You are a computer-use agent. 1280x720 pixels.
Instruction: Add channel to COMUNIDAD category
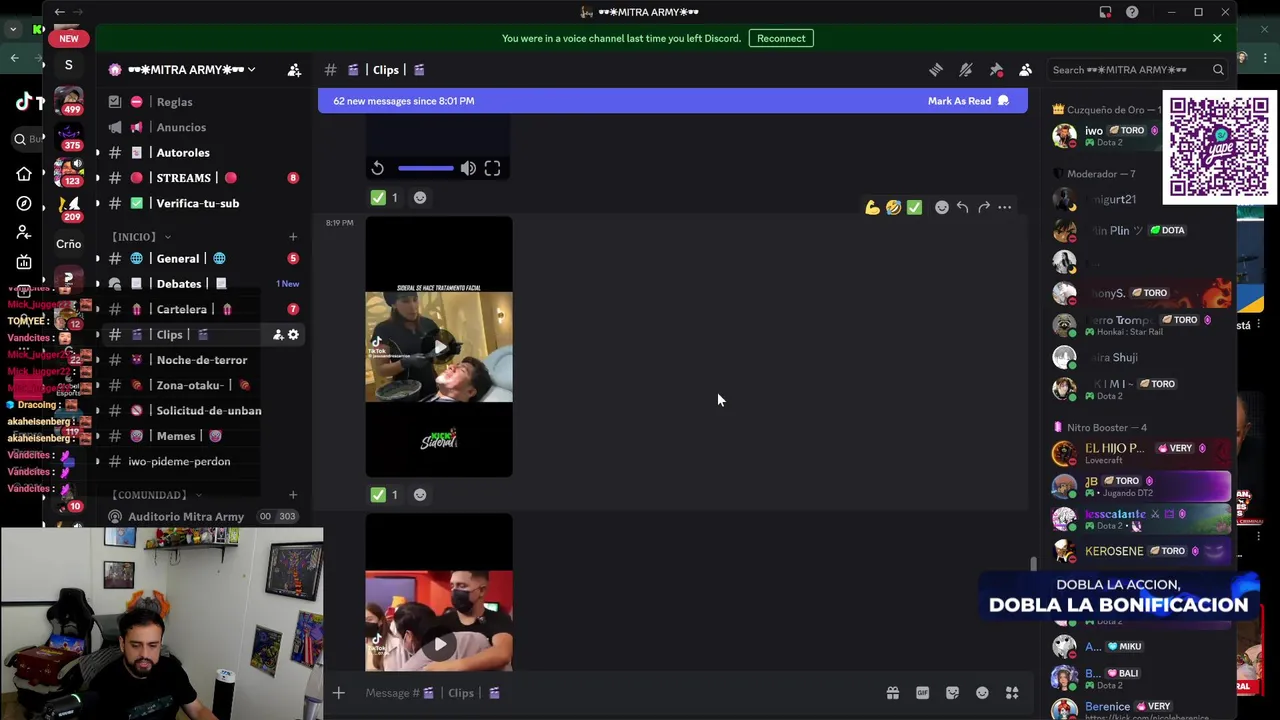tap(293, 495)
